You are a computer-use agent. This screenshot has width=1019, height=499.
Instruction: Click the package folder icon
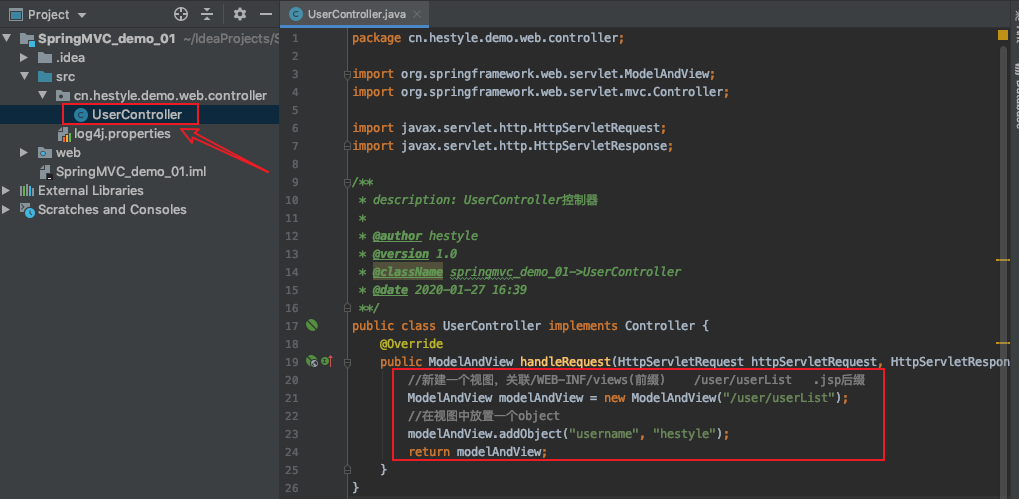[64, 96]
